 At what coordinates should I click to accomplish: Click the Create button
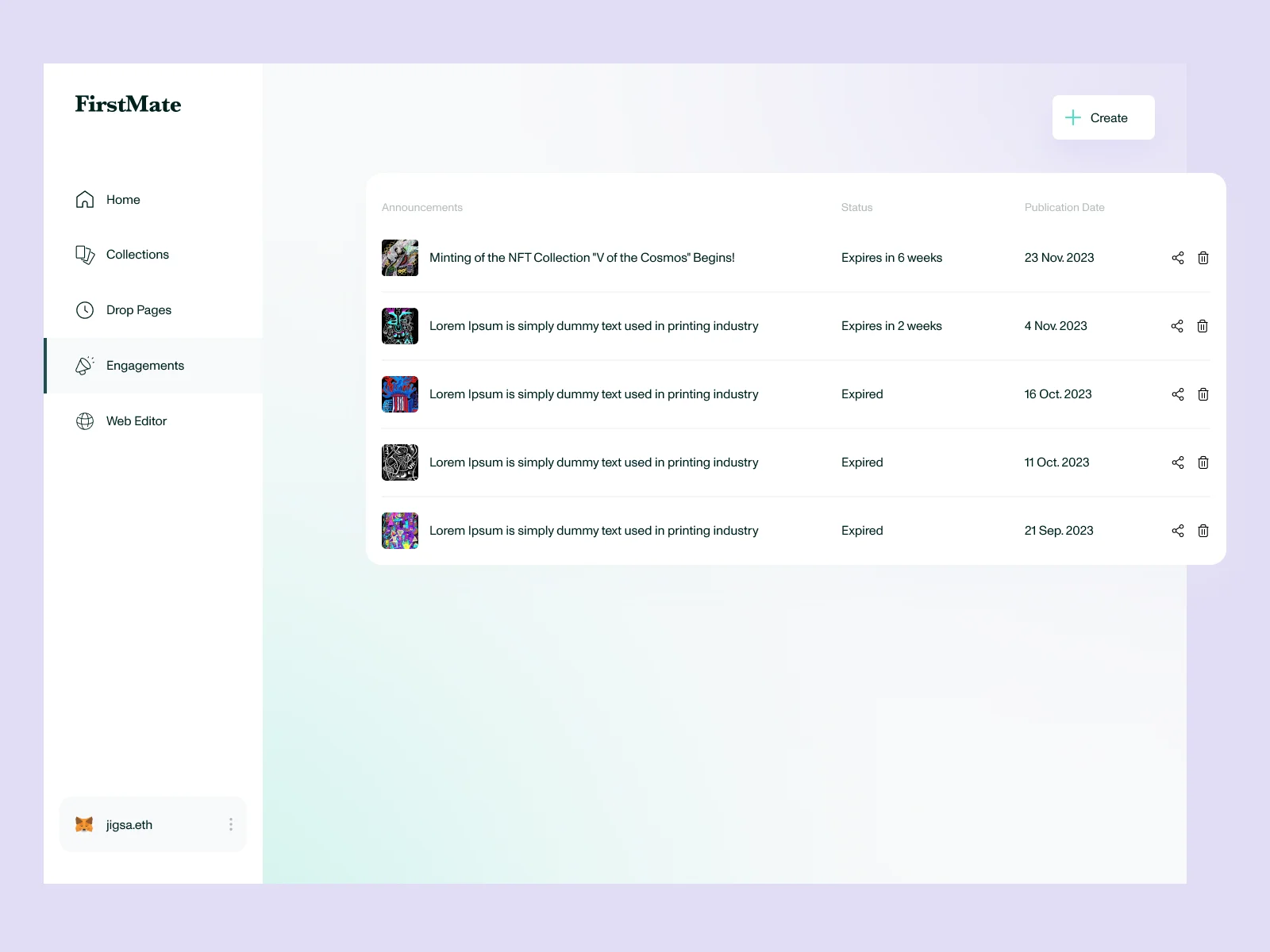(x=1103, y=117)
